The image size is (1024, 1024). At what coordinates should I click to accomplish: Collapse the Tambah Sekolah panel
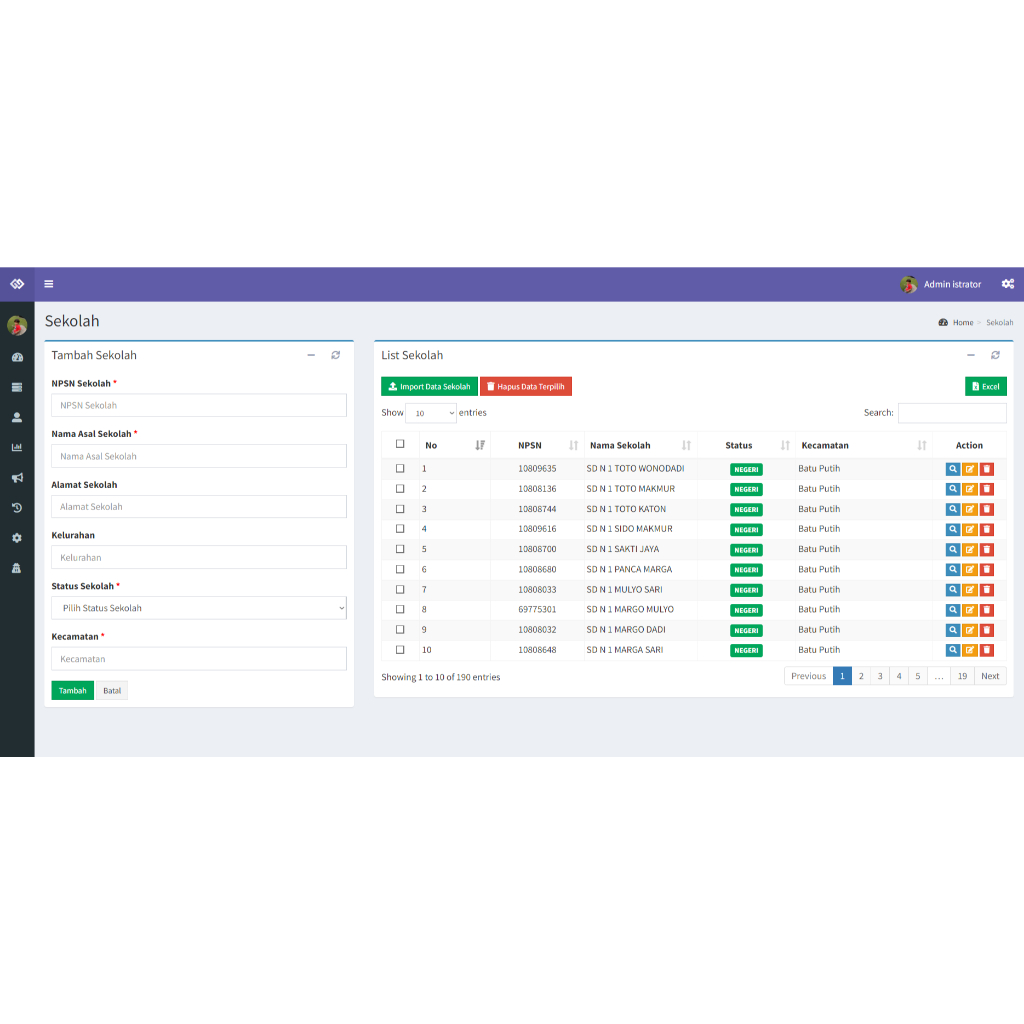[x=312, y=355]
